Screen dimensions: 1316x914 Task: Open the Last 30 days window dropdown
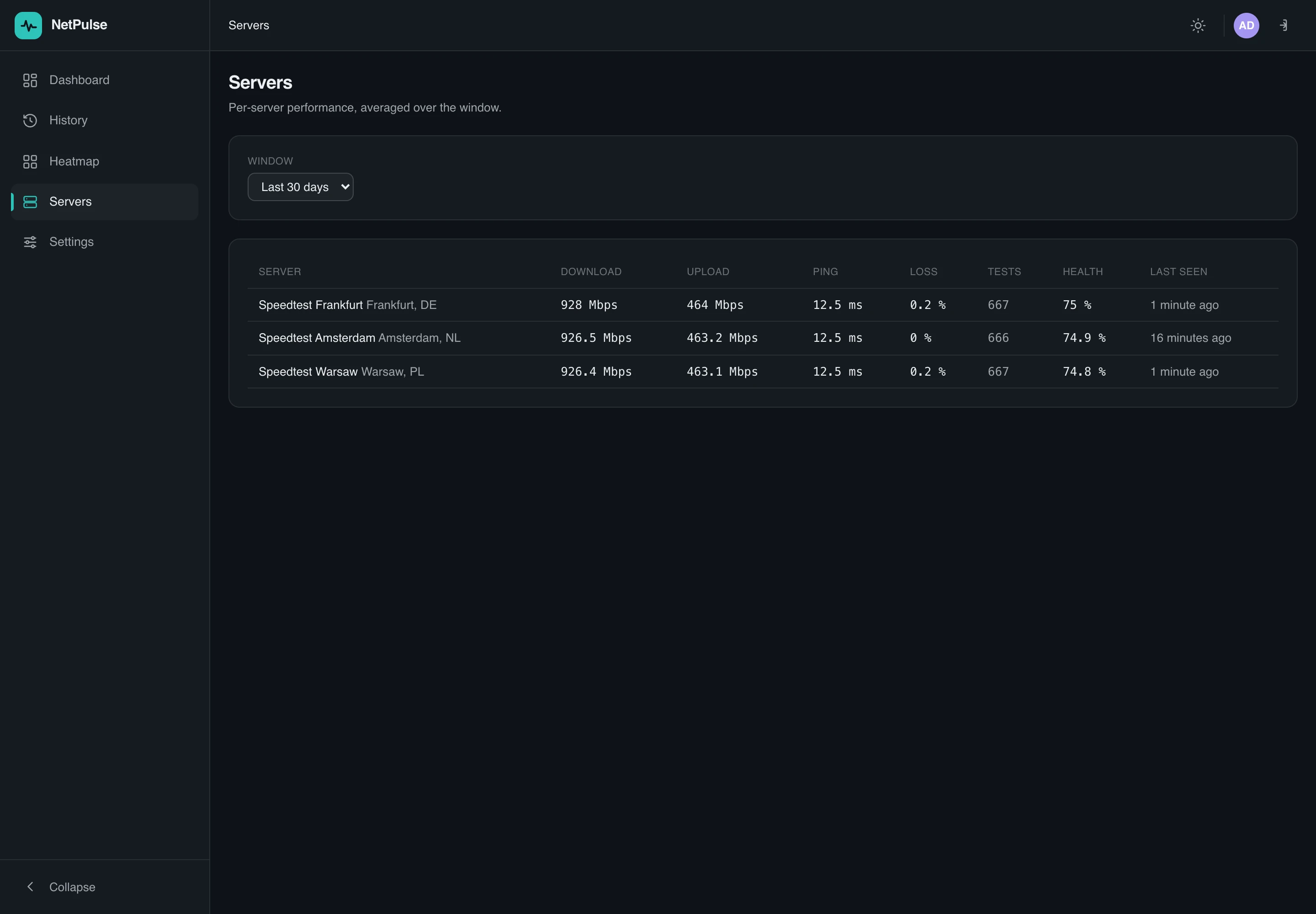click(300, 187)
